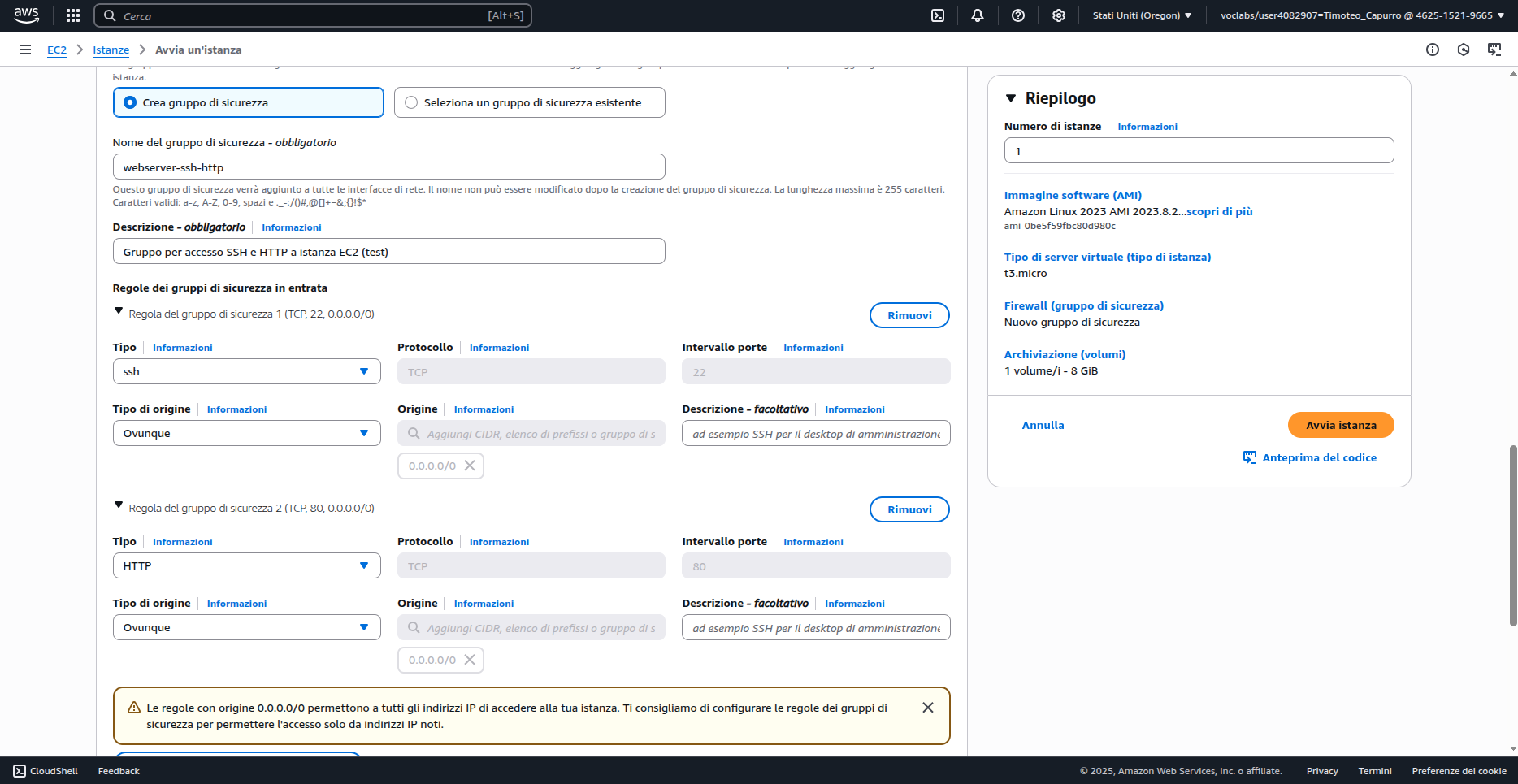Open Tipo di origine dropdown for rule 2
Image resolution: width=1518 pixels, height=784 pixels.
click(246, 627)
